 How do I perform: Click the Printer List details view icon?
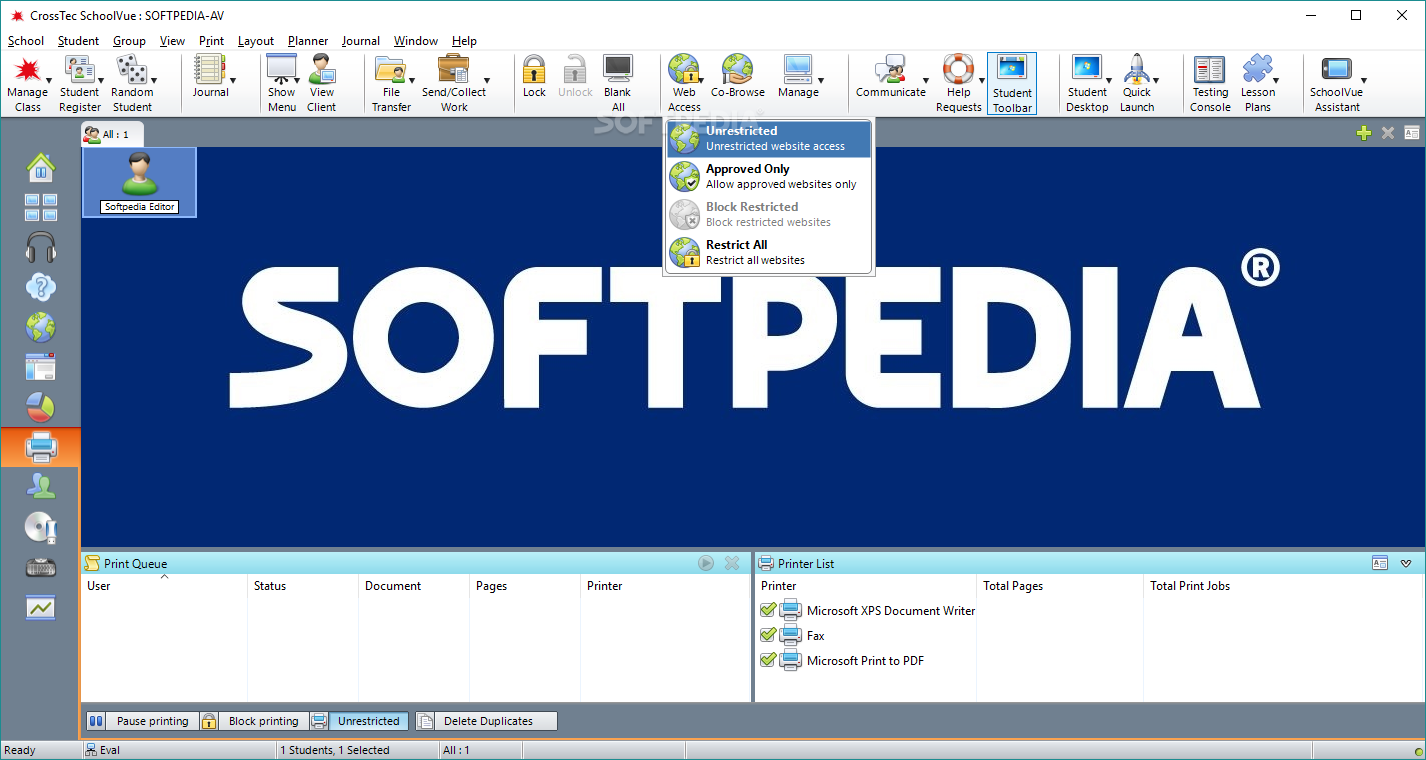(1380, 563)
